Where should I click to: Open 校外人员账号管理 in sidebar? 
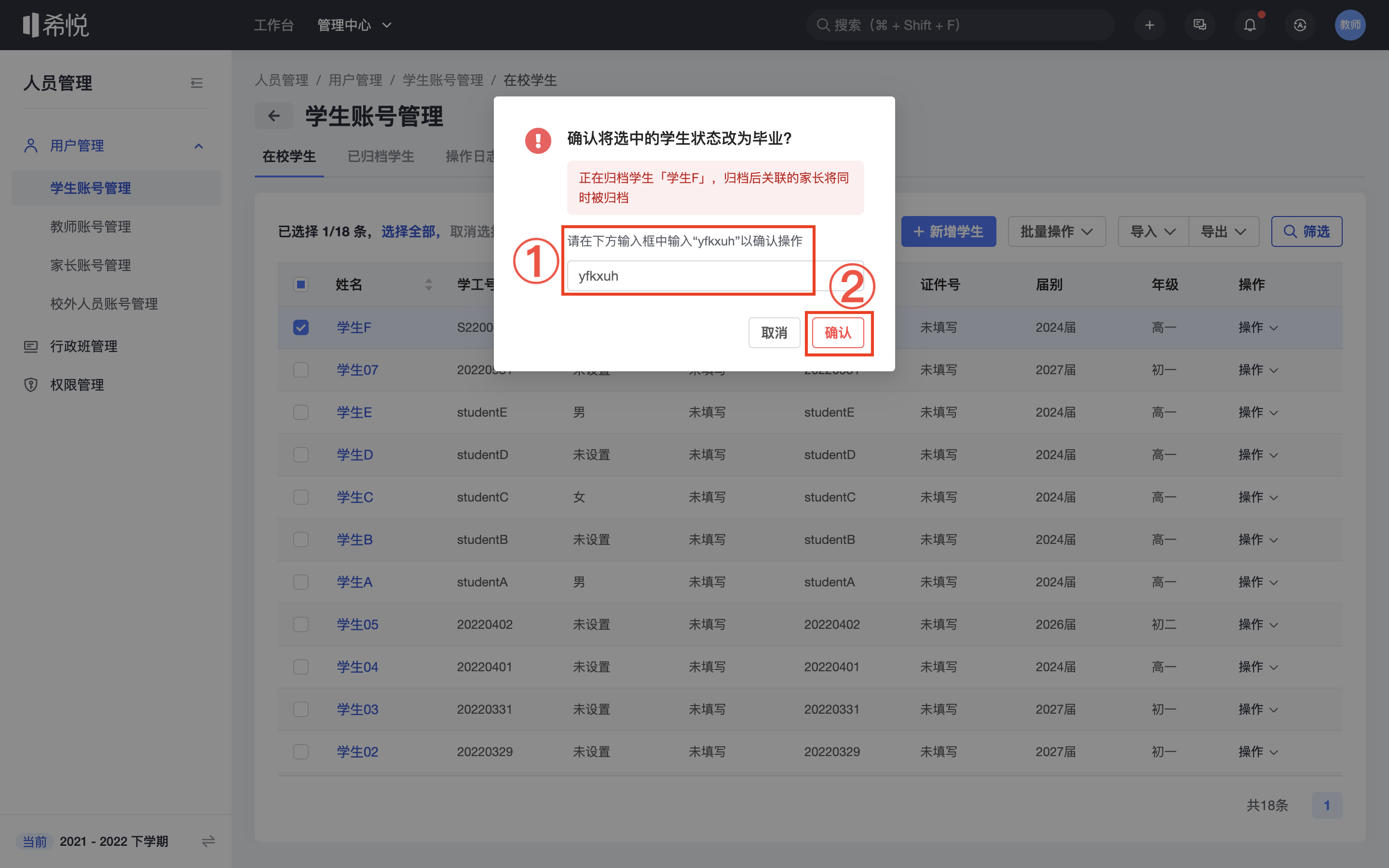coord(104,303)
